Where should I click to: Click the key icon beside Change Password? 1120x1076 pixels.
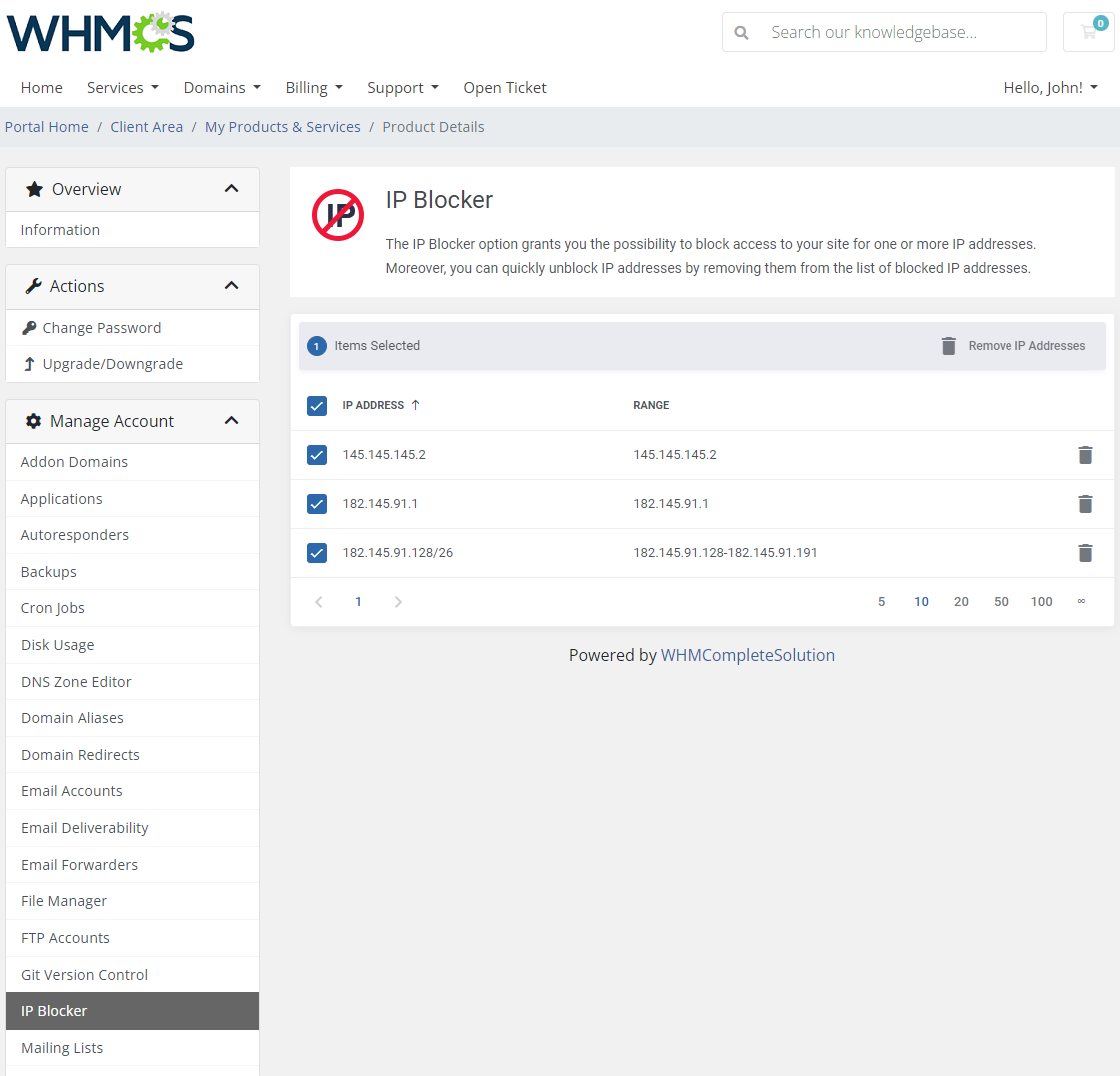[29, 328]
